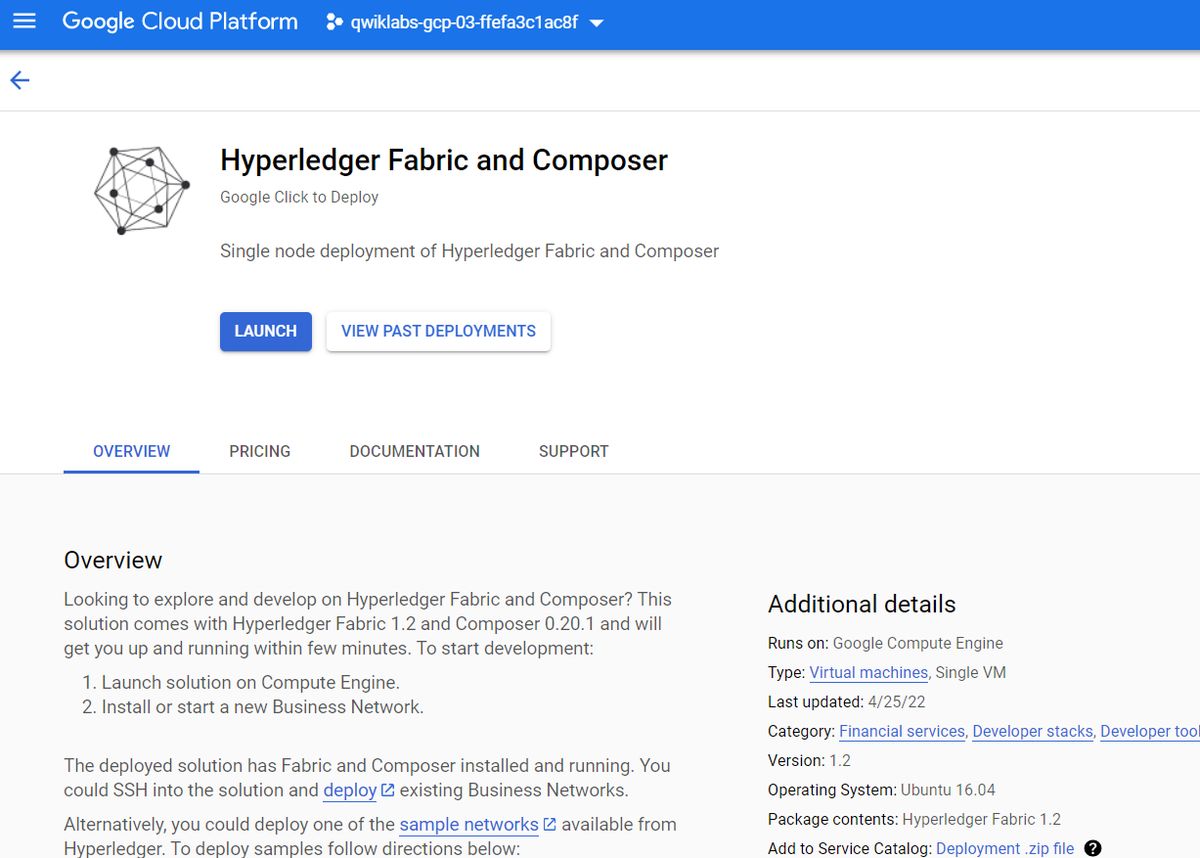The height and width of the screenshot is (858, 1200).
Task: Click View Past Deployments button
Action: click(439, 331)
